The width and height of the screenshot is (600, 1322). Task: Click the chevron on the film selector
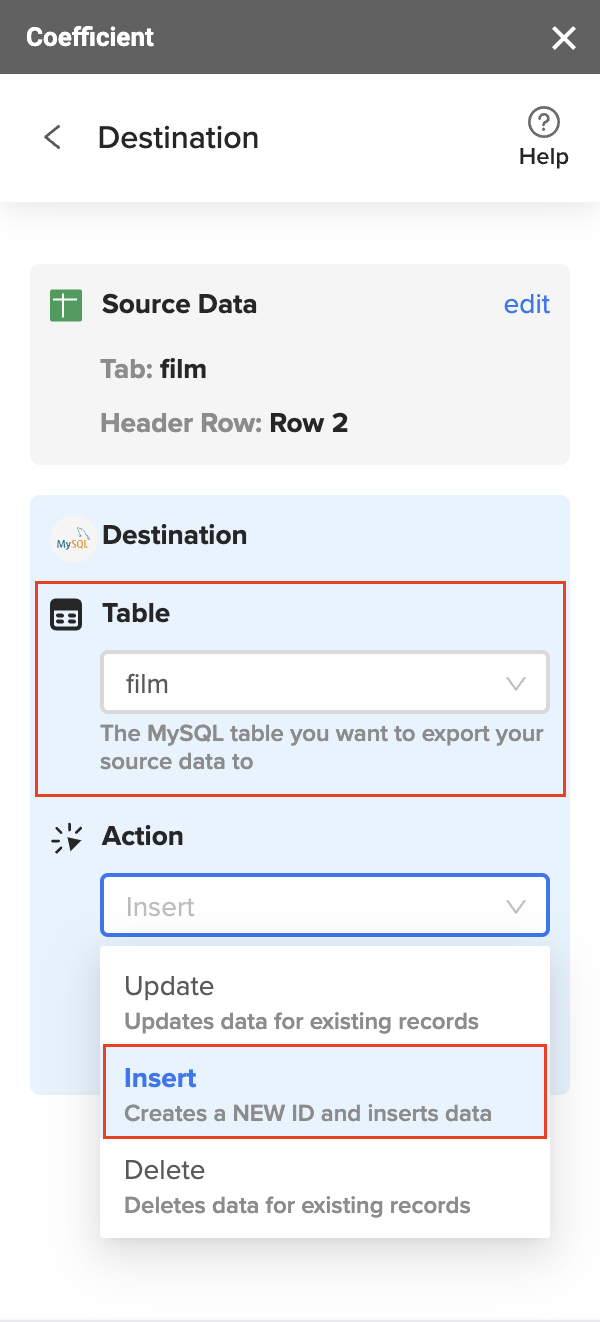tap(515, 682)
